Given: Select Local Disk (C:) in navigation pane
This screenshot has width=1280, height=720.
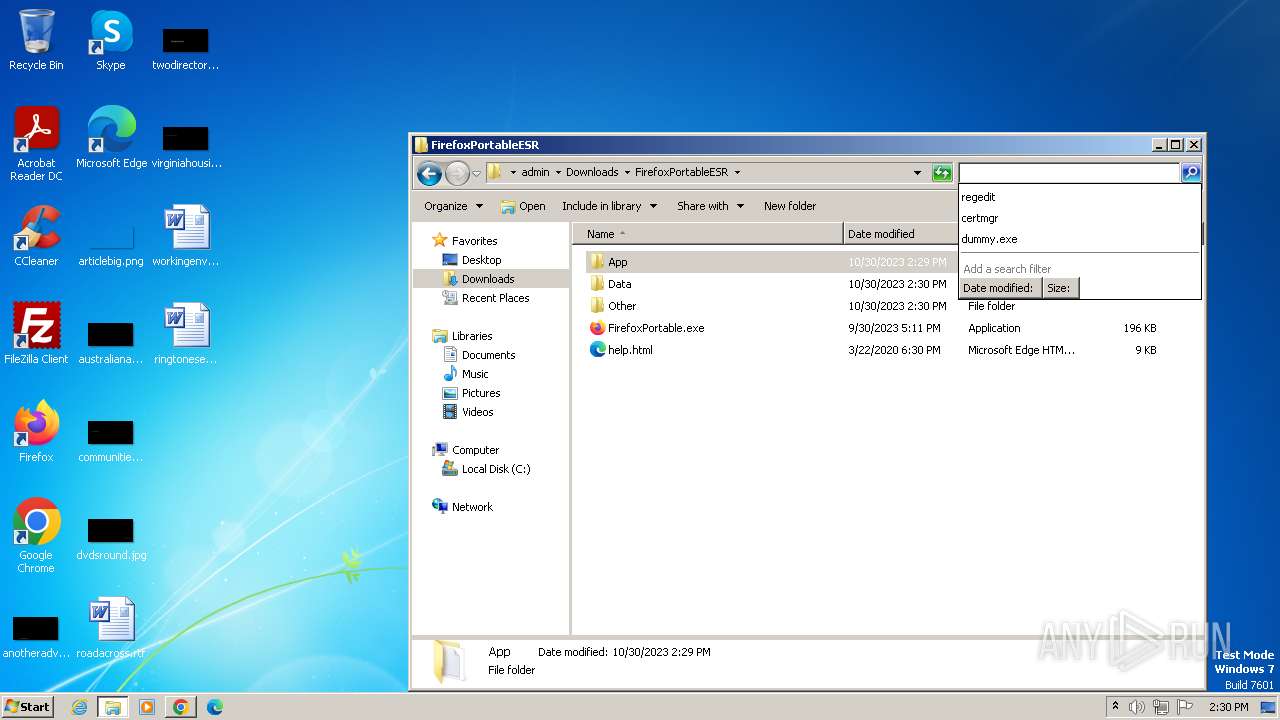Looking at the screenshot, I should click(x=495, y=469).
